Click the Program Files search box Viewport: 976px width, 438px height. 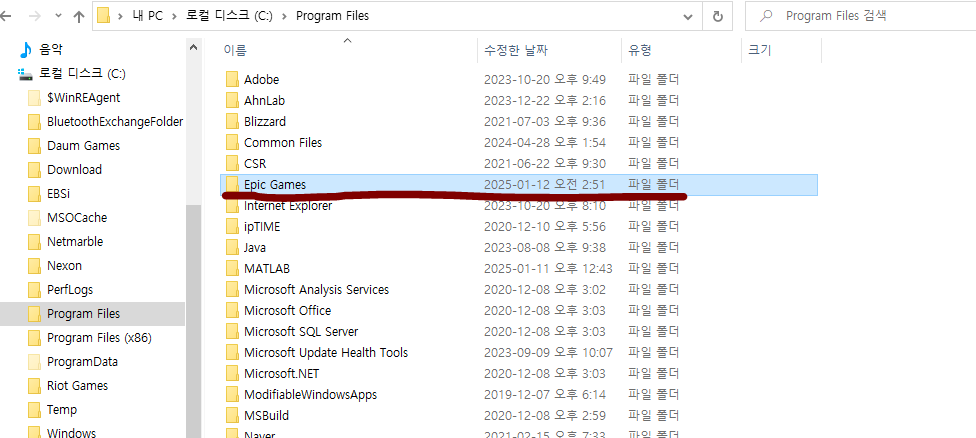(860, 16)
